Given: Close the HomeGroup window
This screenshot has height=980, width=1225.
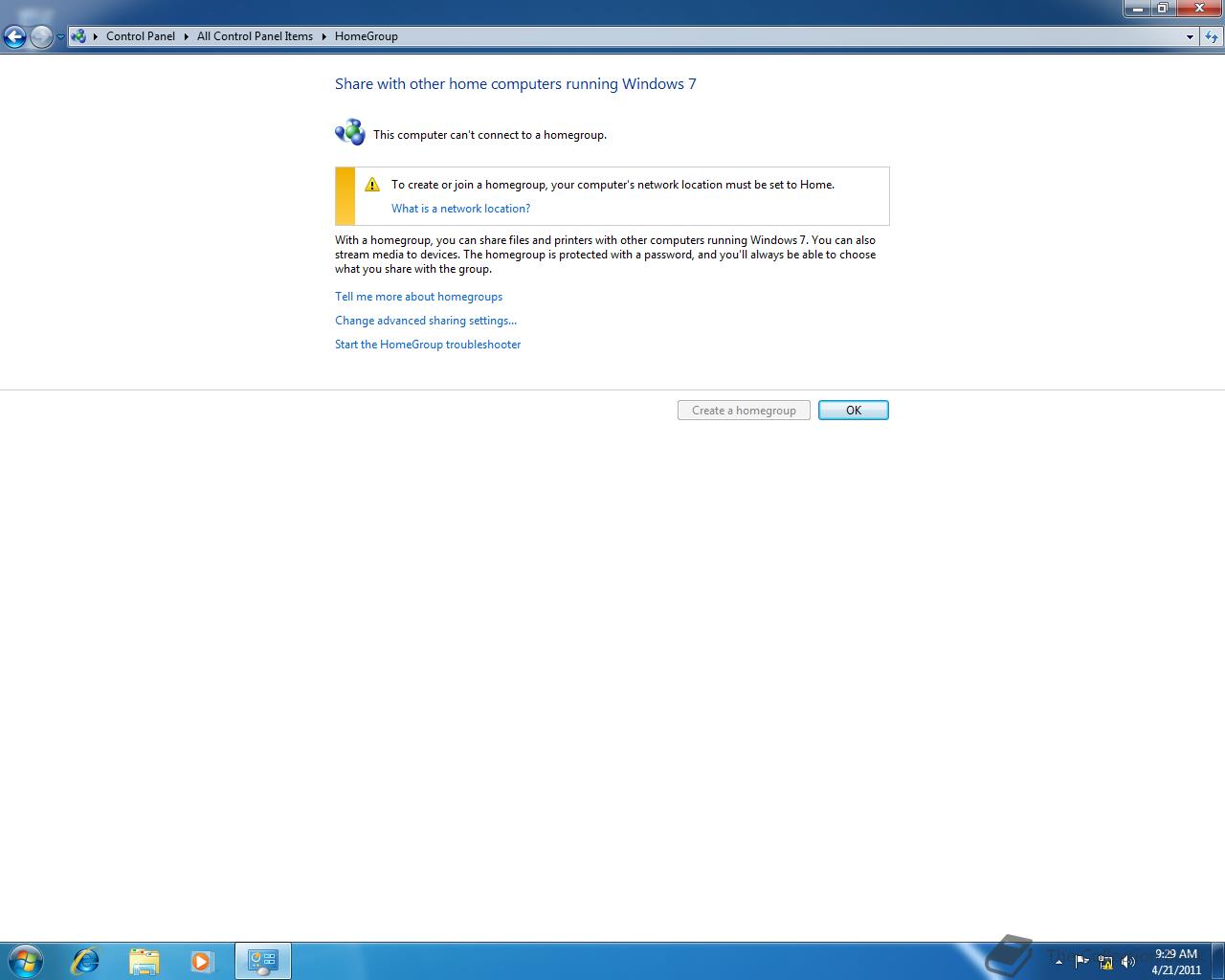Looking at the screenshot, I should 1198,9.
